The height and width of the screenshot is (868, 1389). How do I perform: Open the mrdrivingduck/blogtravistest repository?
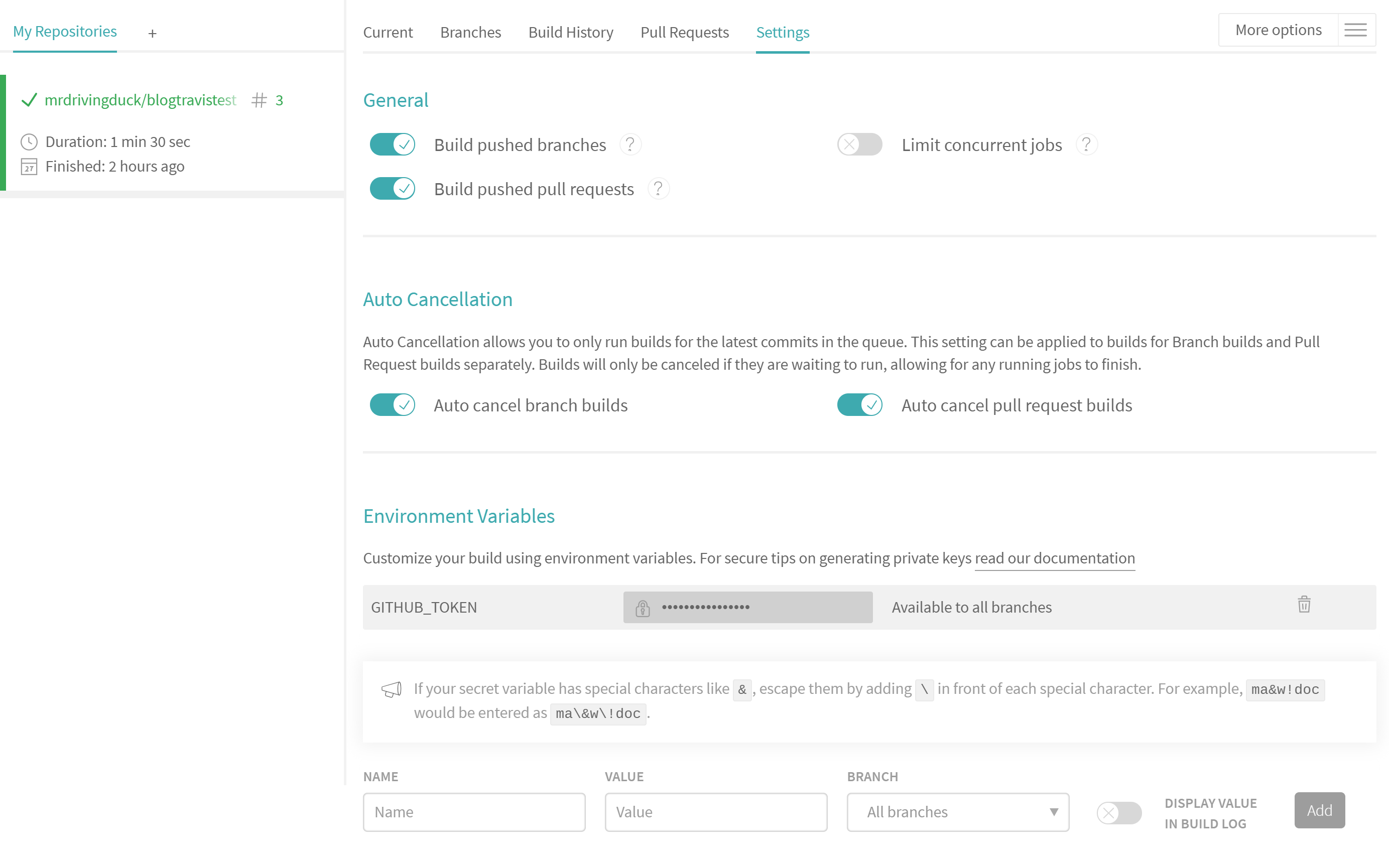coord(140,100)
